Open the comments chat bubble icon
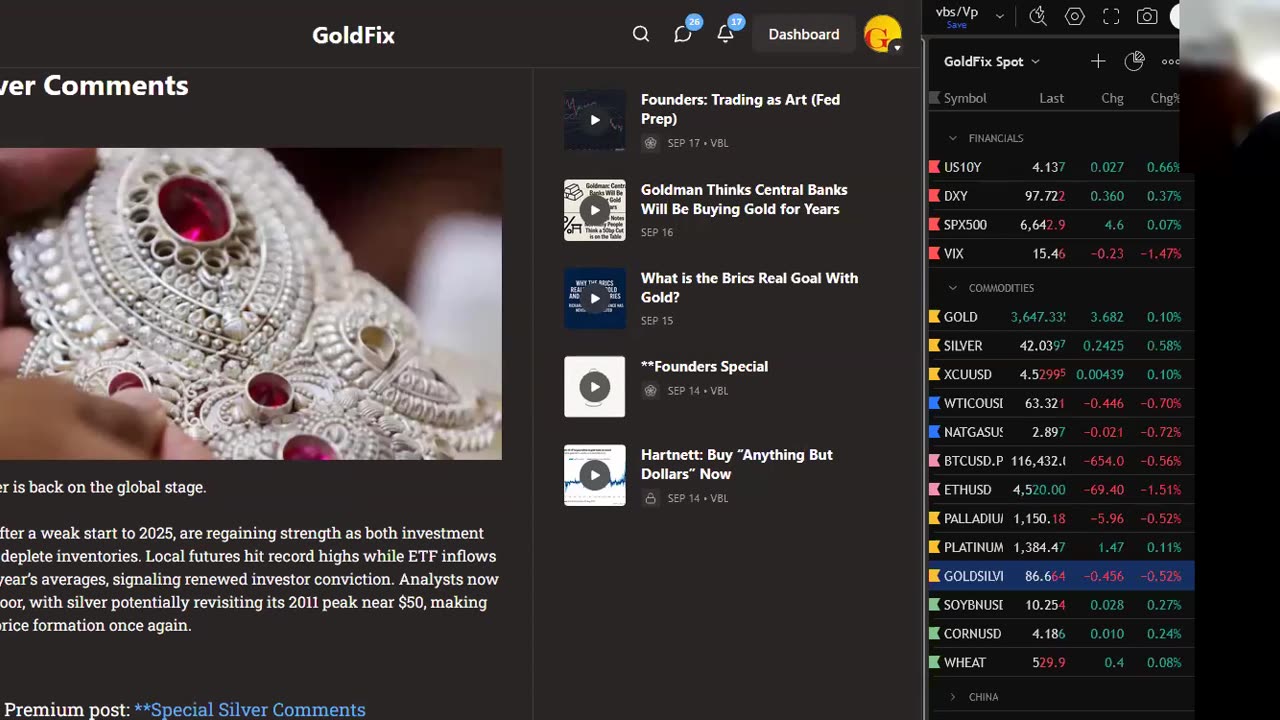The image size is (1280, 720). coord(683,35)
